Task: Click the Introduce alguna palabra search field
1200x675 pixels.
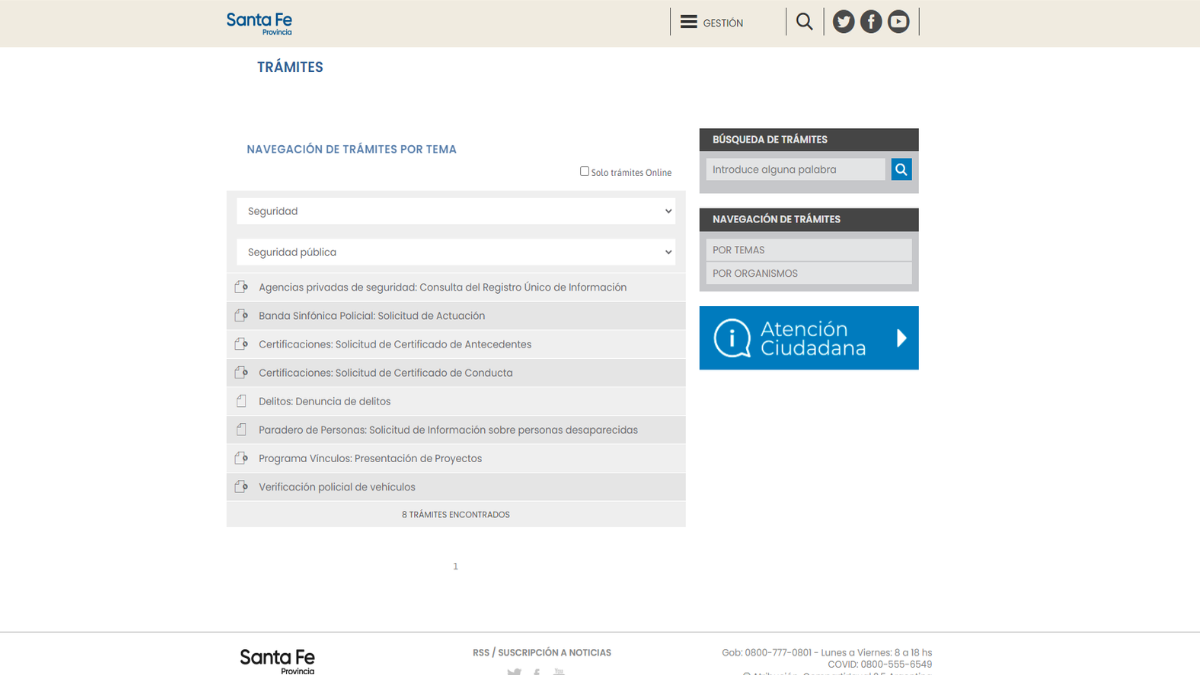Action: (x=795, y=170)
